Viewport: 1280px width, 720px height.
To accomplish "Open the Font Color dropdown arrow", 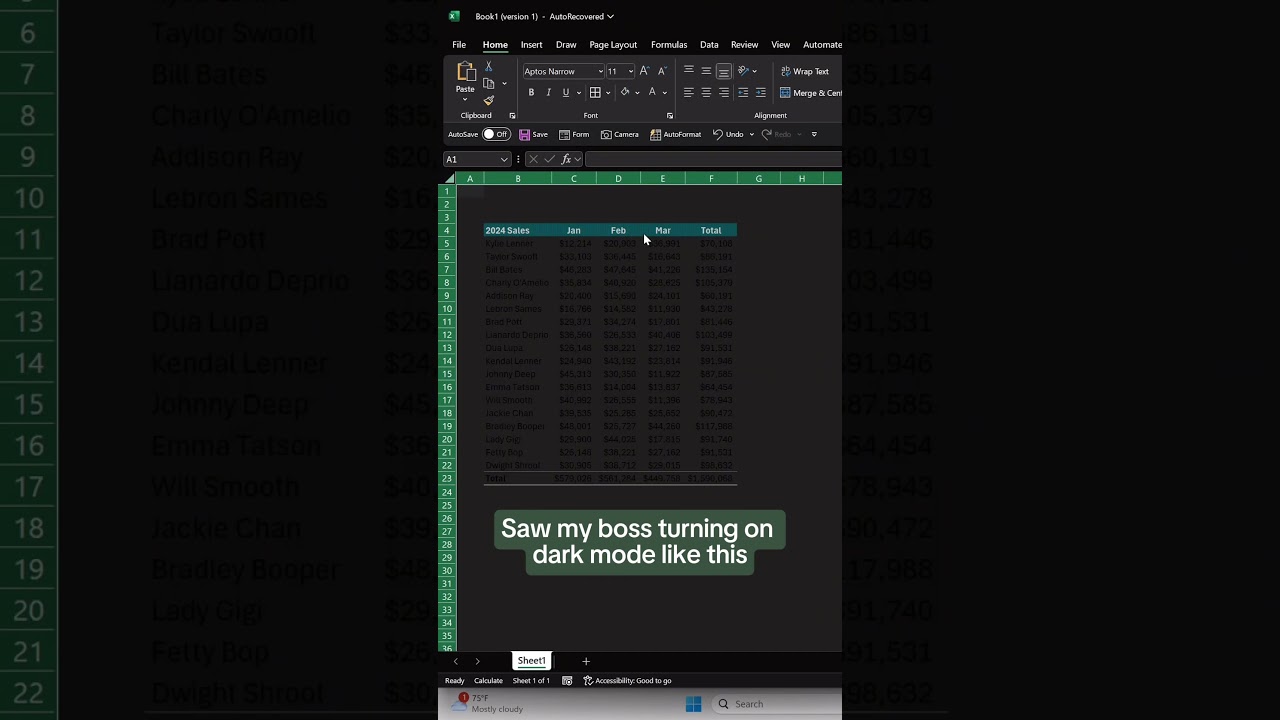I will (664, 92).
